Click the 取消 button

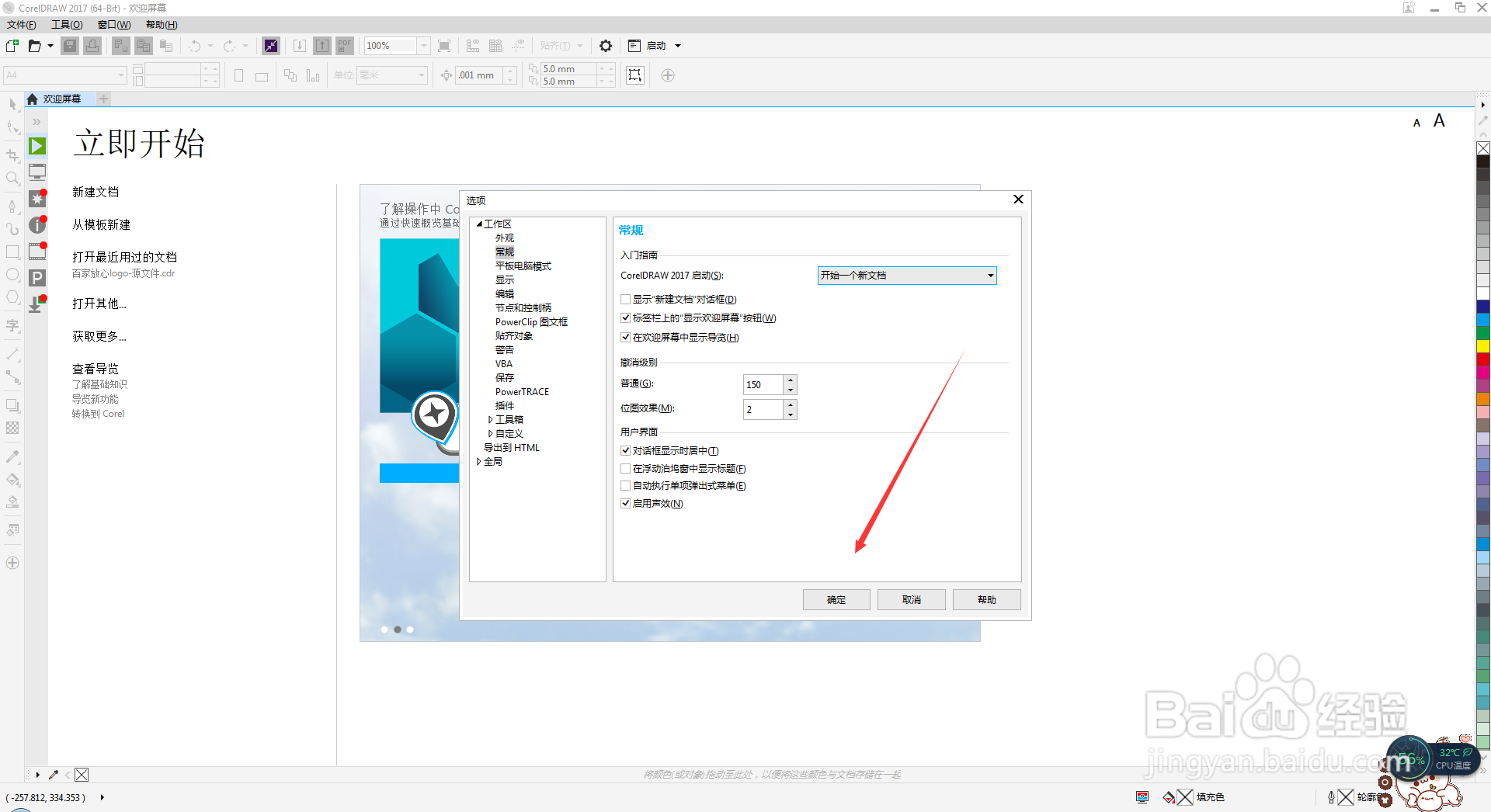pyautogui.click(x=911, y=599)
